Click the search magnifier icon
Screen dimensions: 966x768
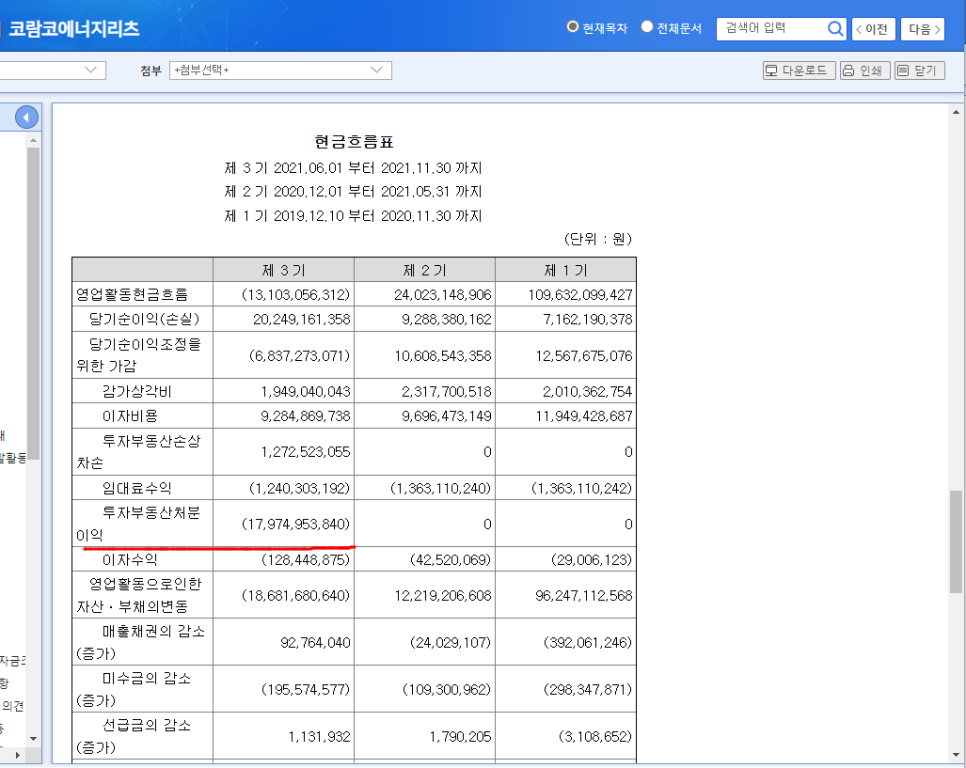(x=835, y=28)
